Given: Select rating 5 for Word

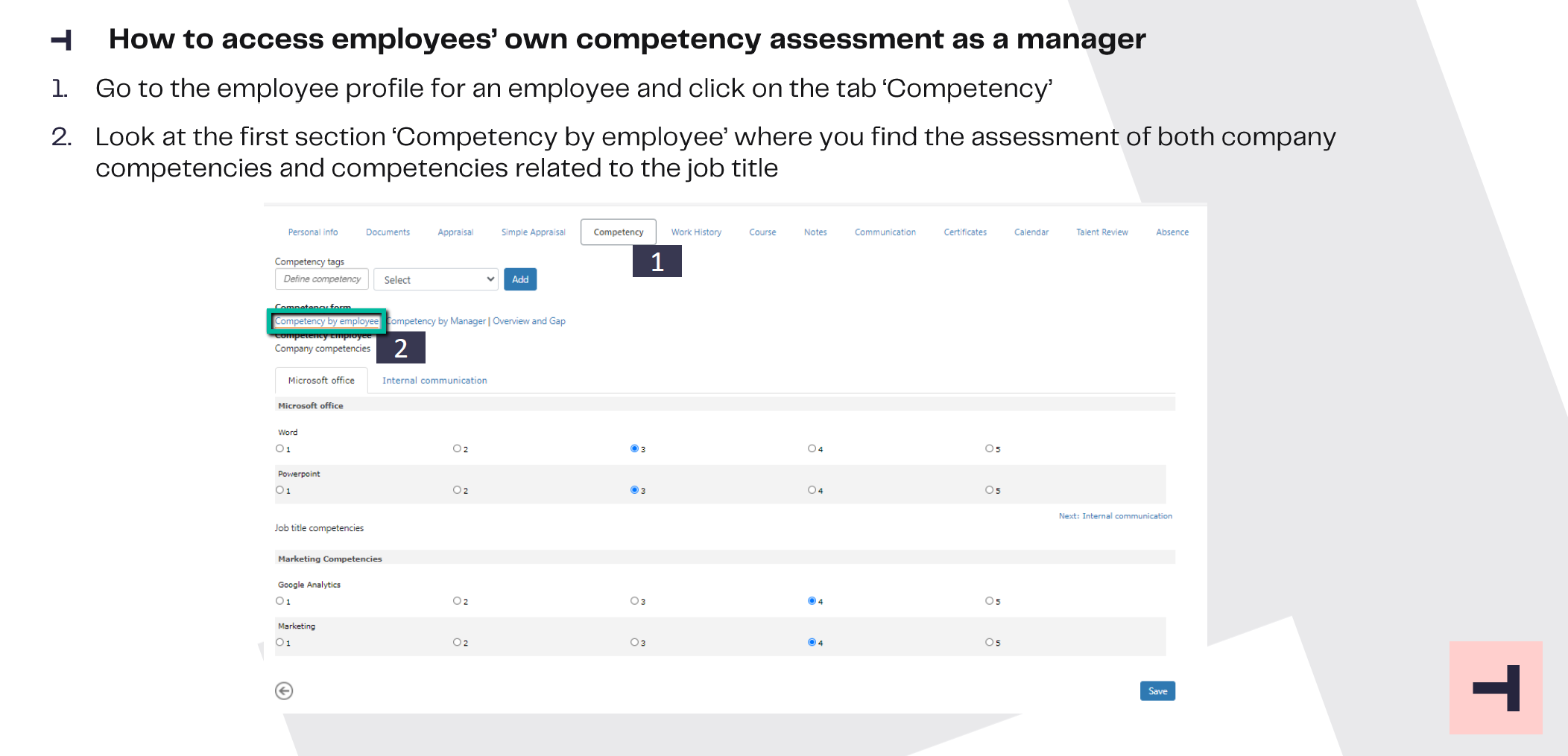Looking at the screenshot, I should click(x=989, y=448).
